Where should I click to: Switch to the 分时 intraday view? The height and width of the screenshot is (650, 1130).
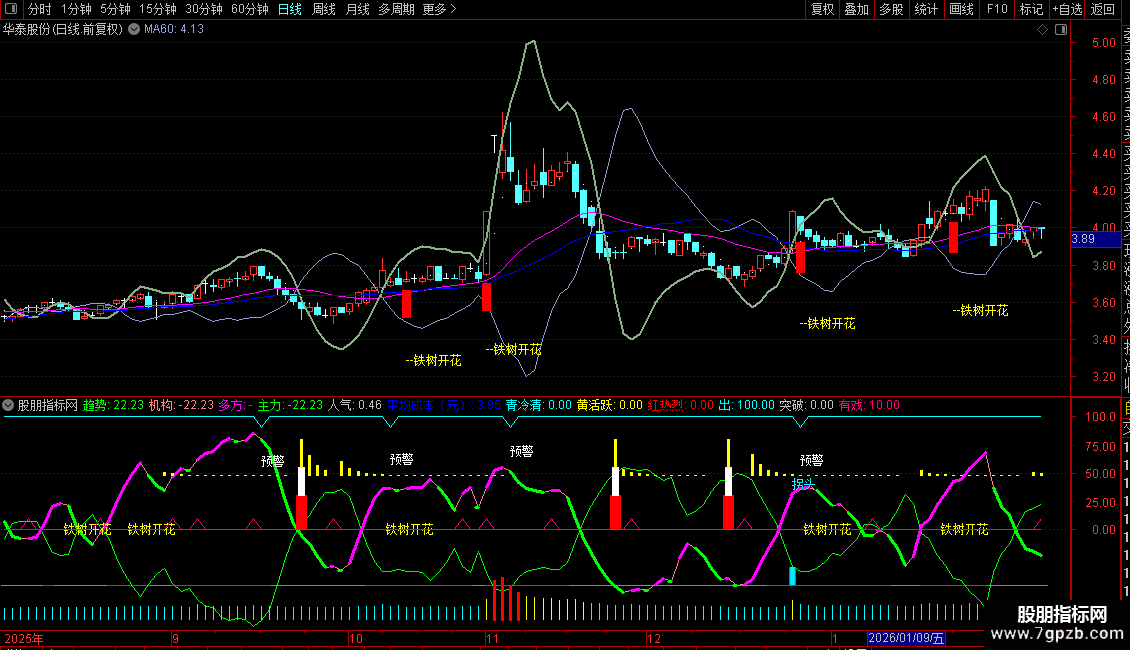tap(39, 9)
